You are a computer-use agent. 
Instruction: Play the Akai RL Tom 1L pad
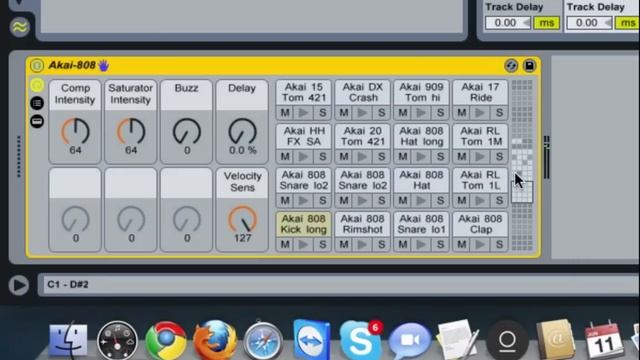(x=480, y=200)
